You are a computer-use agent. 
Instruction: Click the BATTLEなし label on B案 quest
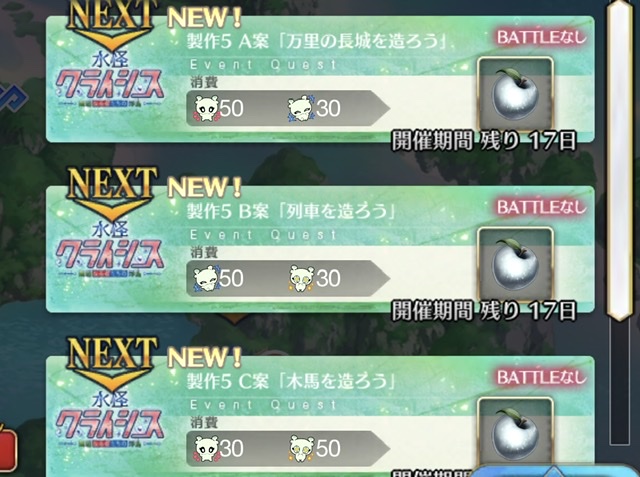click(x=541, y=207)
